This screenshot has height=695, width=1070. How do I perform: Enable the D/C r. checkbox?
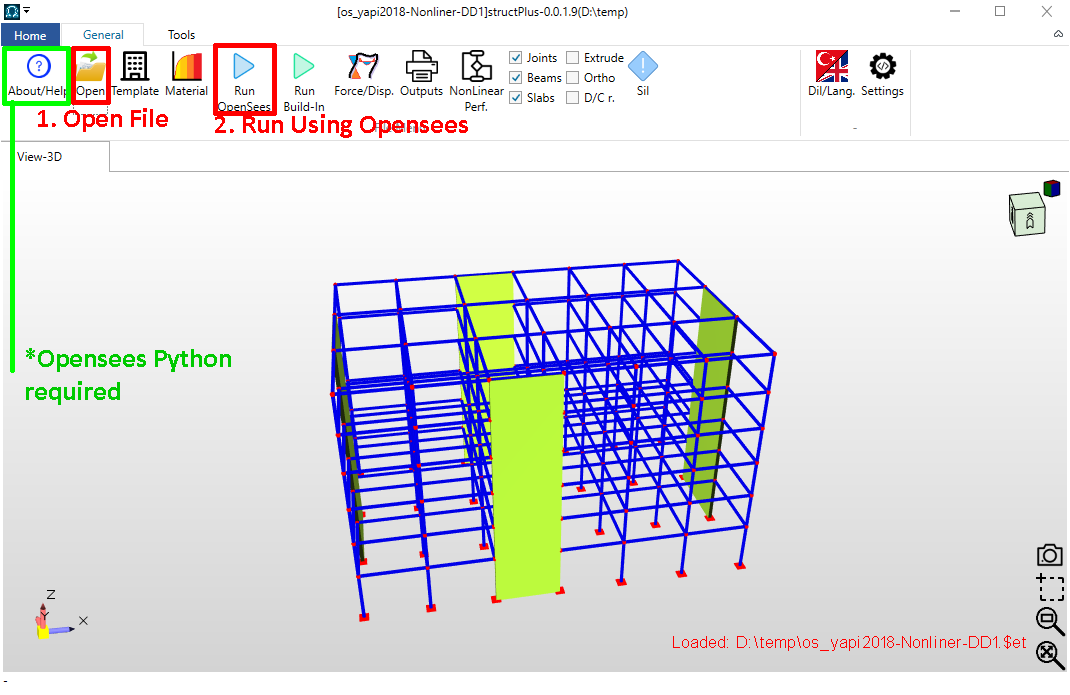tap(573, 98)
